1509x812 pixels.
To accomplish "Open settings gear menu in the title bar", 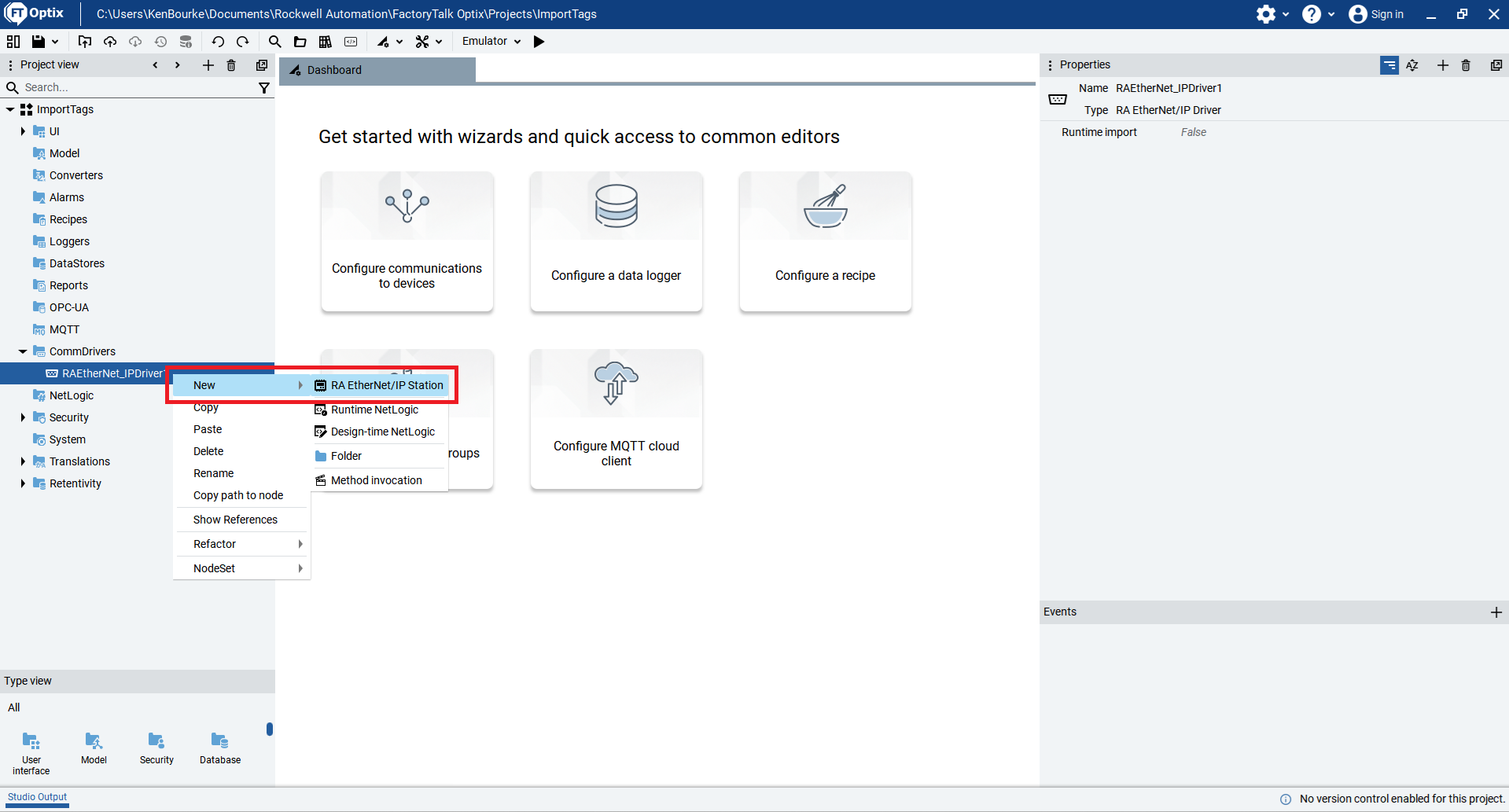I will 1272,14.
